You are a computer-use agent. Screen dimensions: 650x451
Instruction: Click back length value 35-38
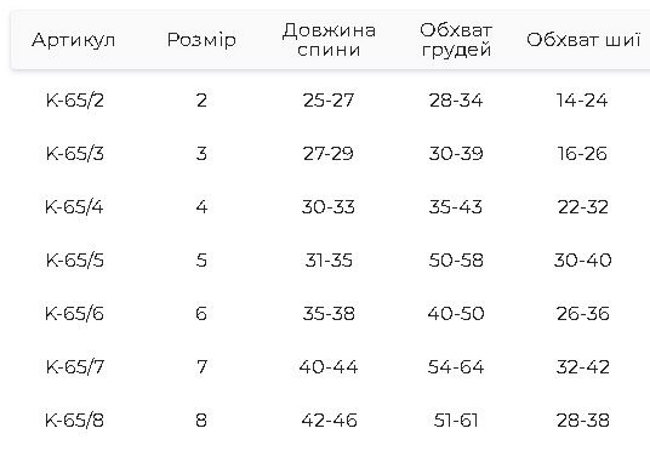click(x=329, y=313)
